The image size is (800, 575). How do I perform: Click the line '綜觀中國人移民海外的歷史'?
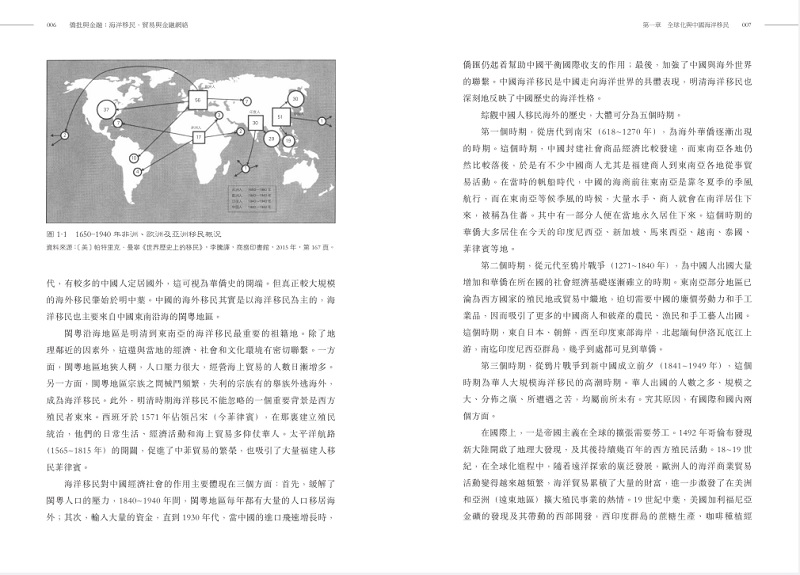point(581,115)
